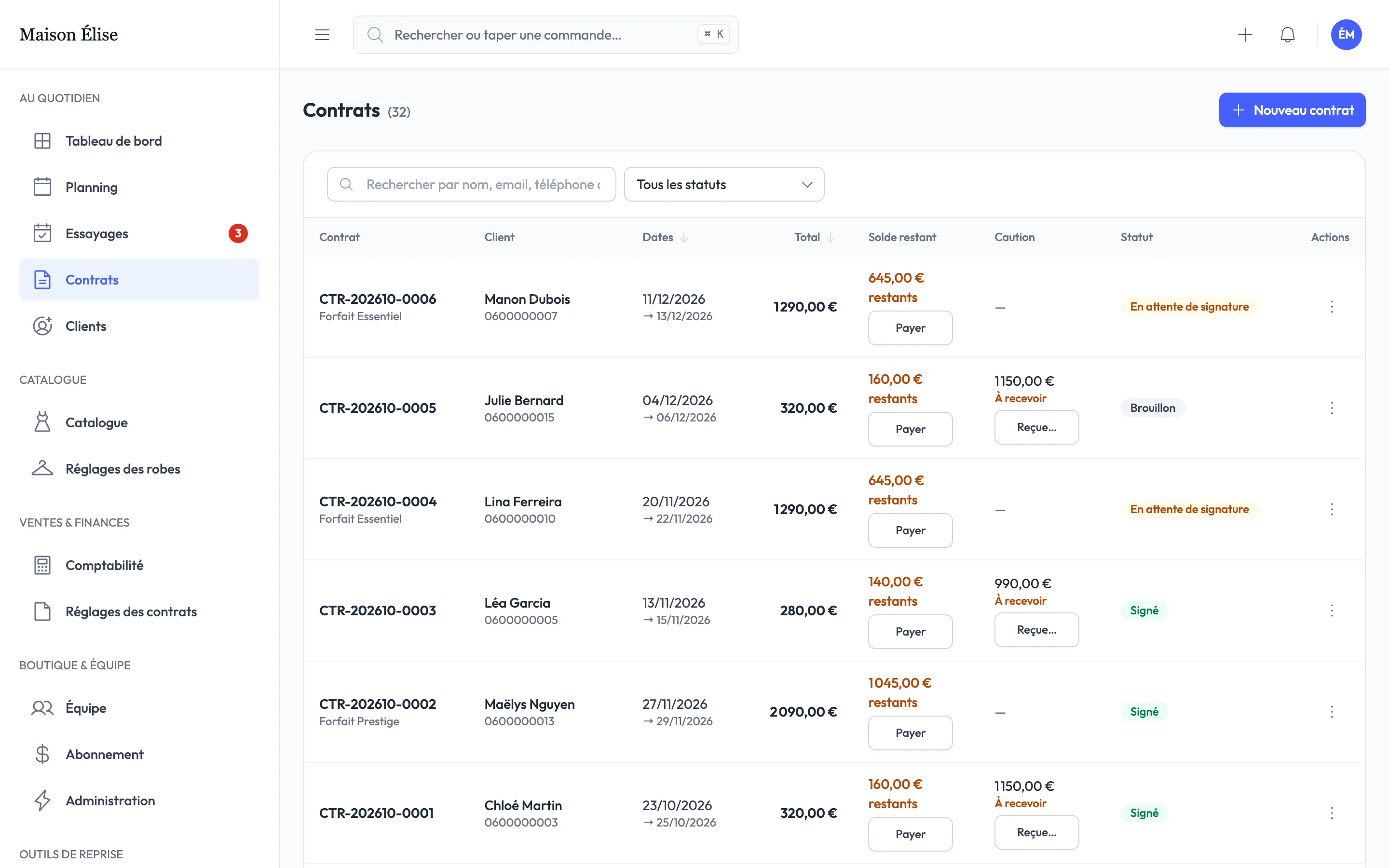
Task: Open Essayages section
Action: pyautogui.click(x=139, y=234)
